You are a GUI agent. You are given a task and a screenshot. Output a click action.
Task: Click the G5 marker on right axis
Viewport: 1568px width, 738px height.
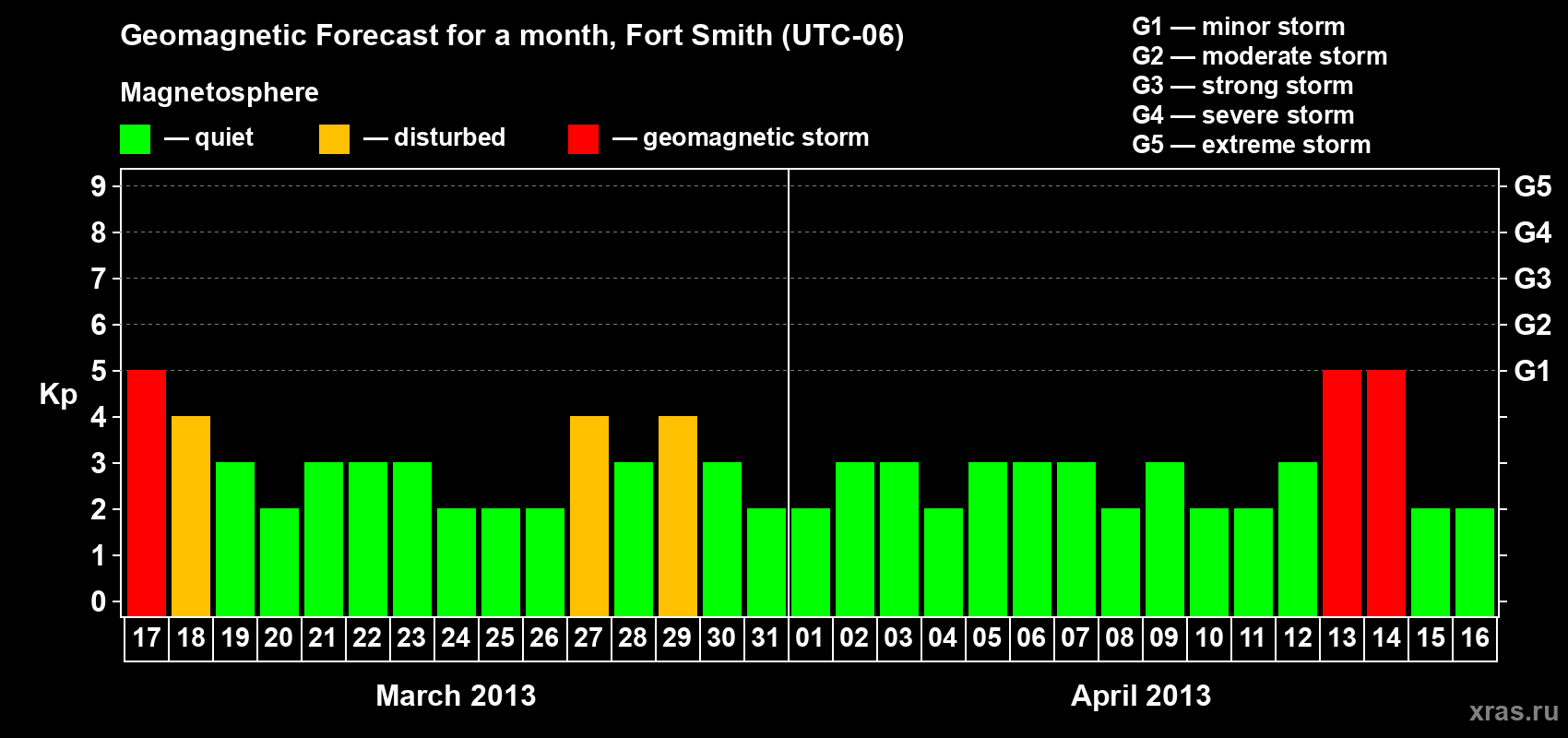pos(1533,186)
